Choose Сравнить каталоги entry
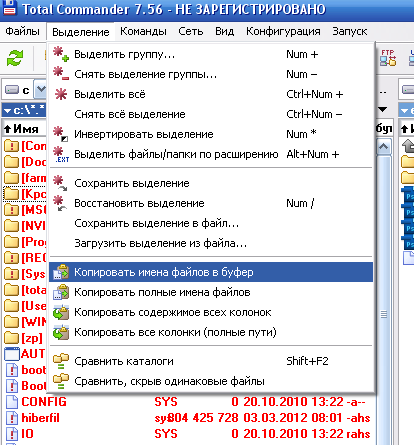The height and width of the screenshot is (445, 414). tap(211, 361)
